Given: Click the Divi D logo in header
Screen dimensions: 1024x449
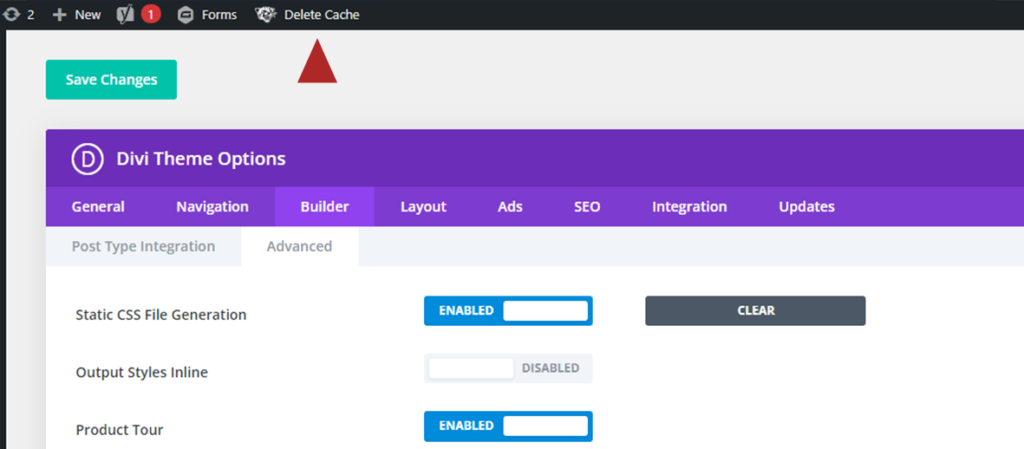Looking at the screenshot, I should coord(88,159).
